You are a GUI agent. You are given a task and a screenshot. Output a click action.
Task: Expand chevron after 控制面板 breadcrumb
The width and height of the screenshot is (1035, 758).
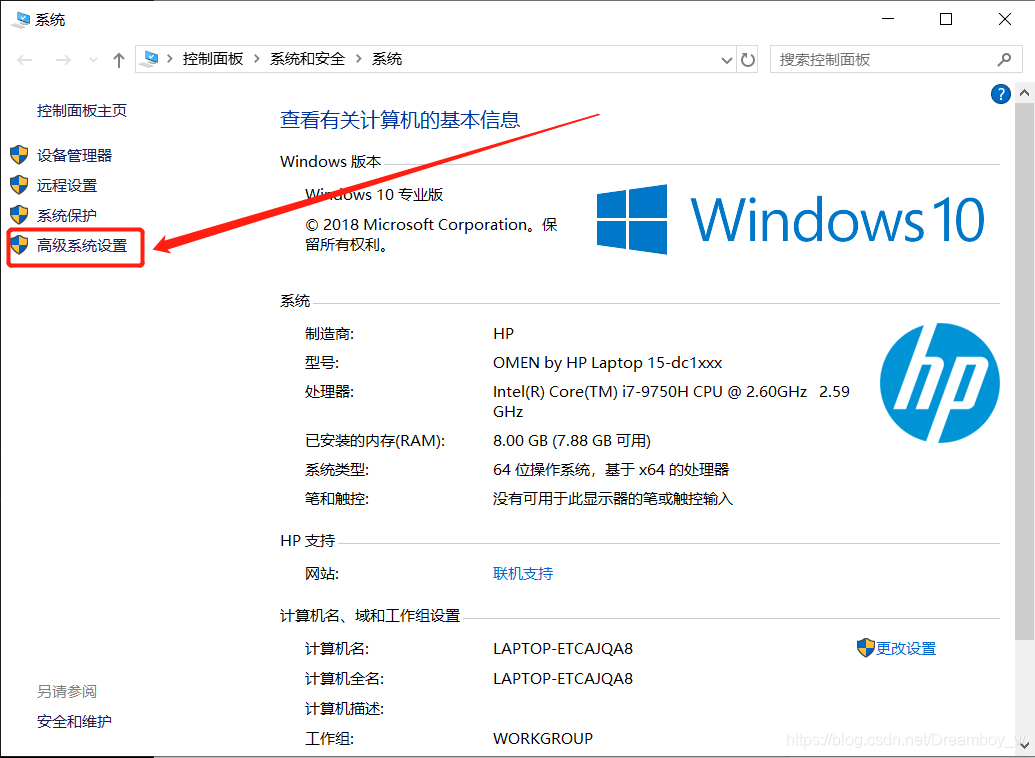257,59
